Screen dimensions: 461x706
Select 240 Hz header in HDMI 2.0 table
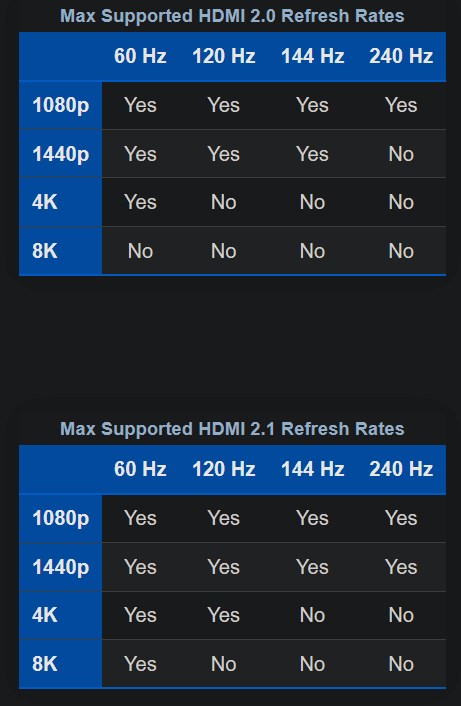click(x=401, y=56)
